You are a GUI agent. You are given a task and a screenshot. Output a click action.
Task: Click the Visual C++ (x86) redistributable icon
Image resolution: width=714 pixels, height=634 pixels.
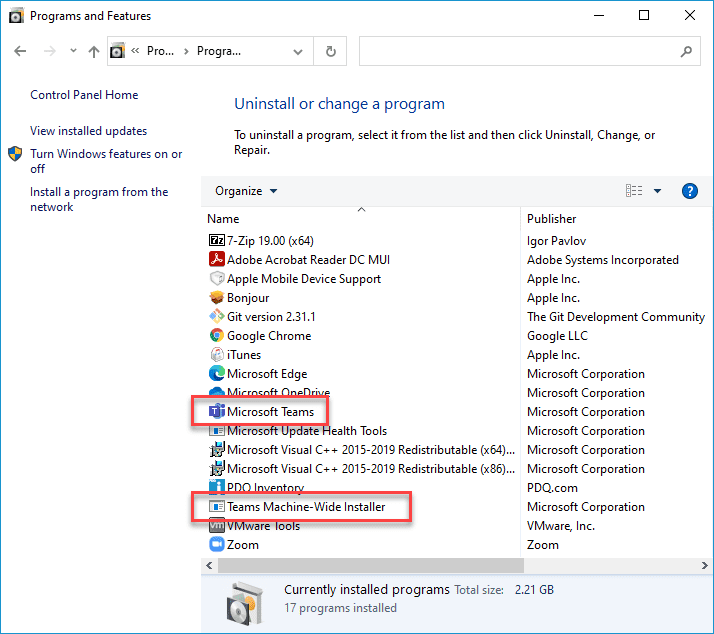click(x=217, y=468)
